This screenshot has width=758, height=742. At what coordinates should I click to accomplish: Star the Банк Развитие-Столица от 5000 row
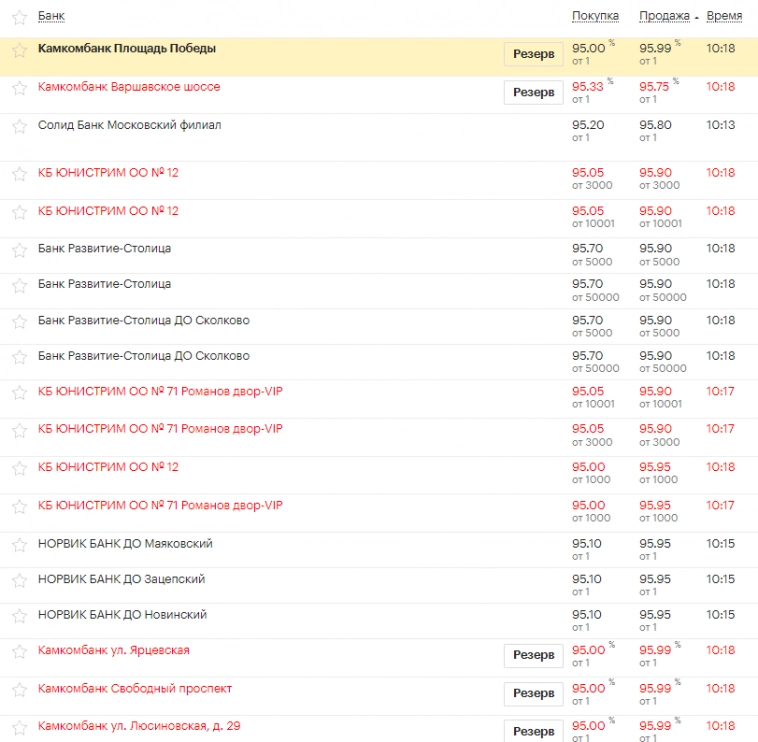point(20,250)
